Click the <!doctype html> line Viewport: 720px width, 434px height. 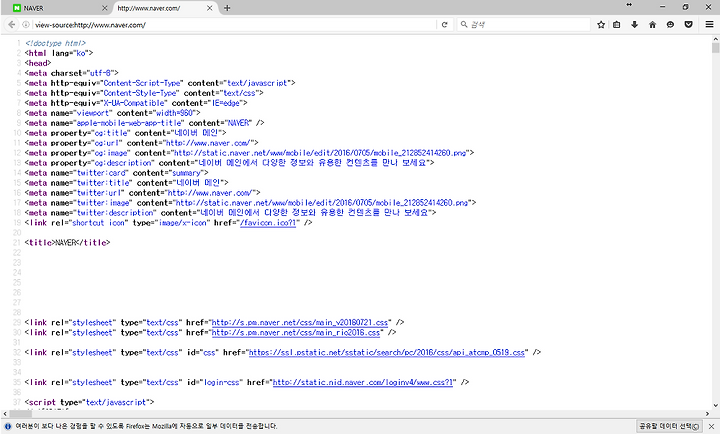point(56,43)
